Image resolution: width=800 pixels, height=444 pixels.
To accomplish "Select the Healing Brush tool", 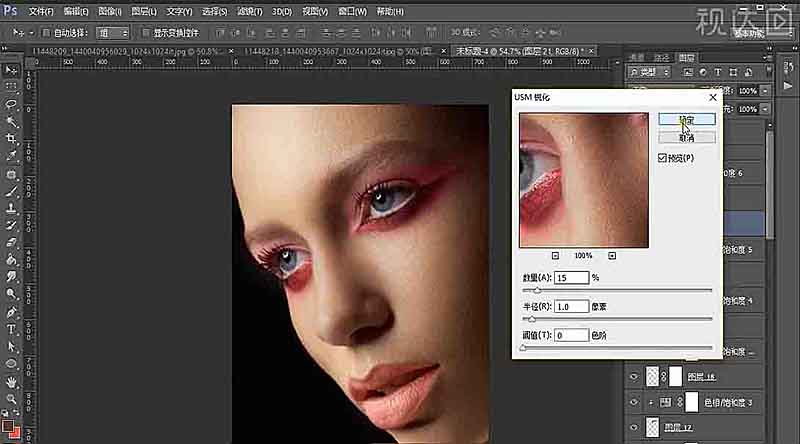I will coord(11,174).
